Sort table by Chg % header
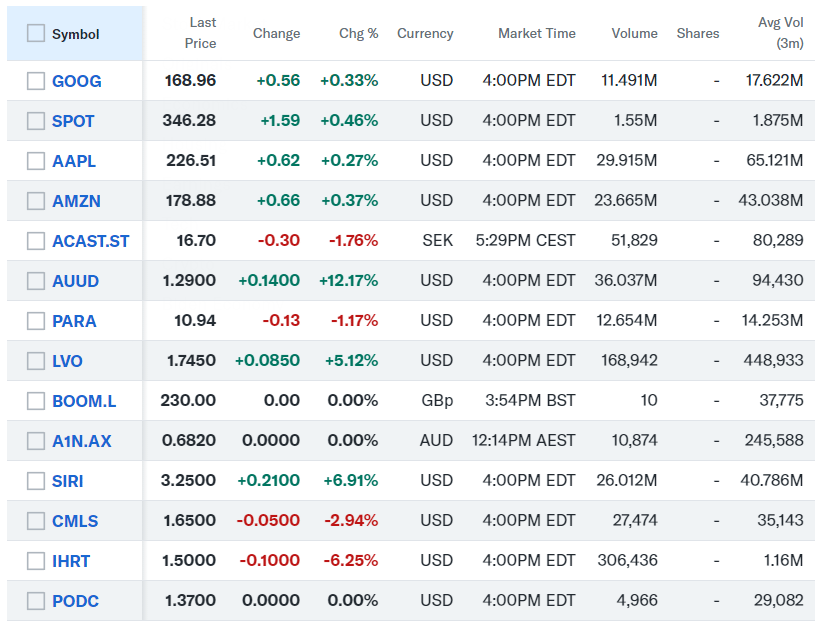 359,33
